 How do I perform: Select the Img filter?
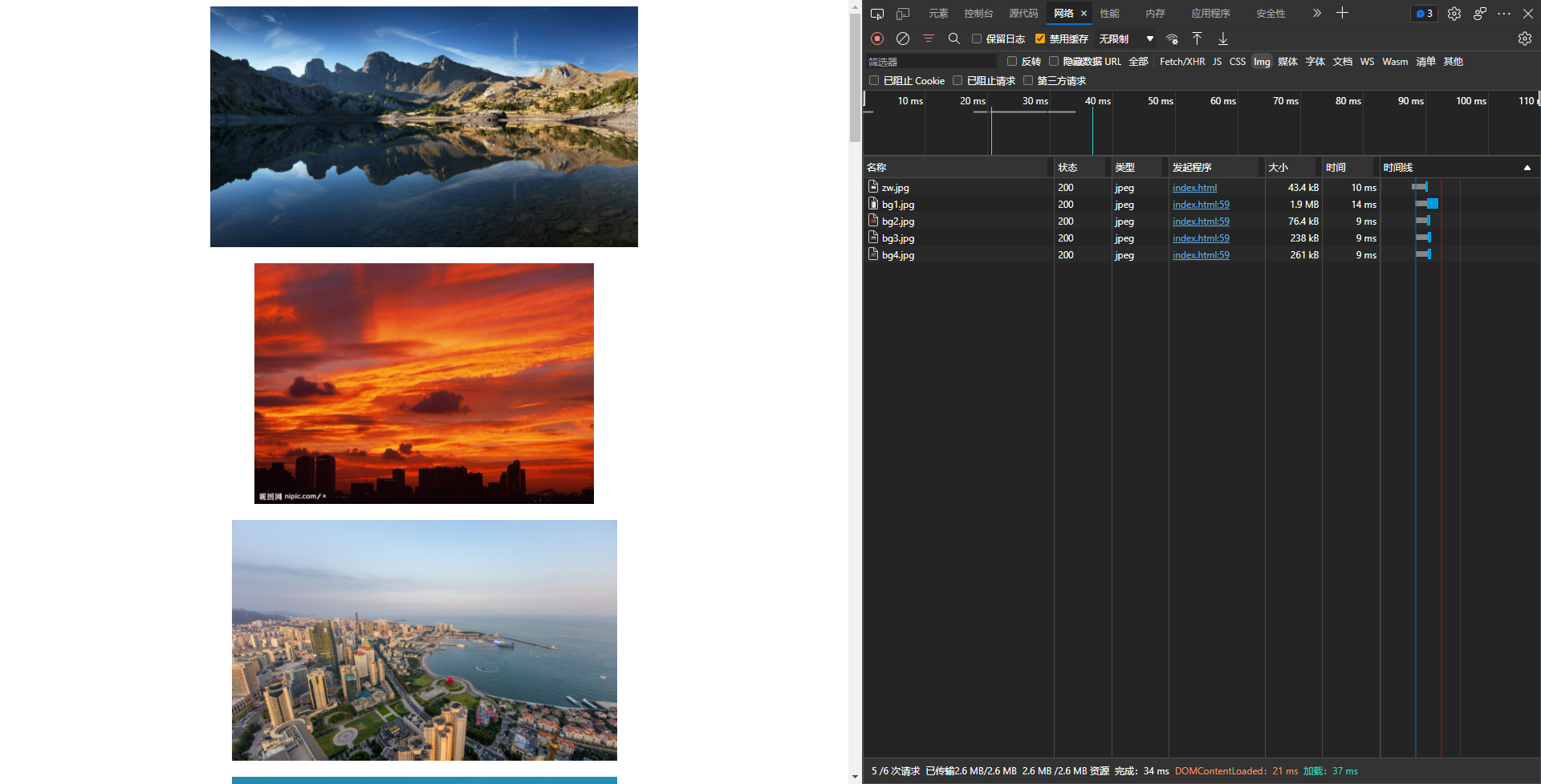click(1262, 62)
